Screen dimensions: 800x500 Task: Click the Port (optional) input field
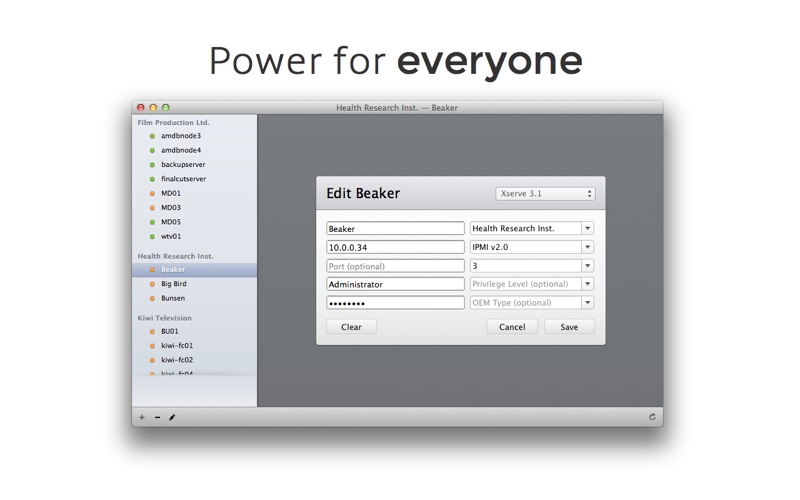tap(395, 266)
